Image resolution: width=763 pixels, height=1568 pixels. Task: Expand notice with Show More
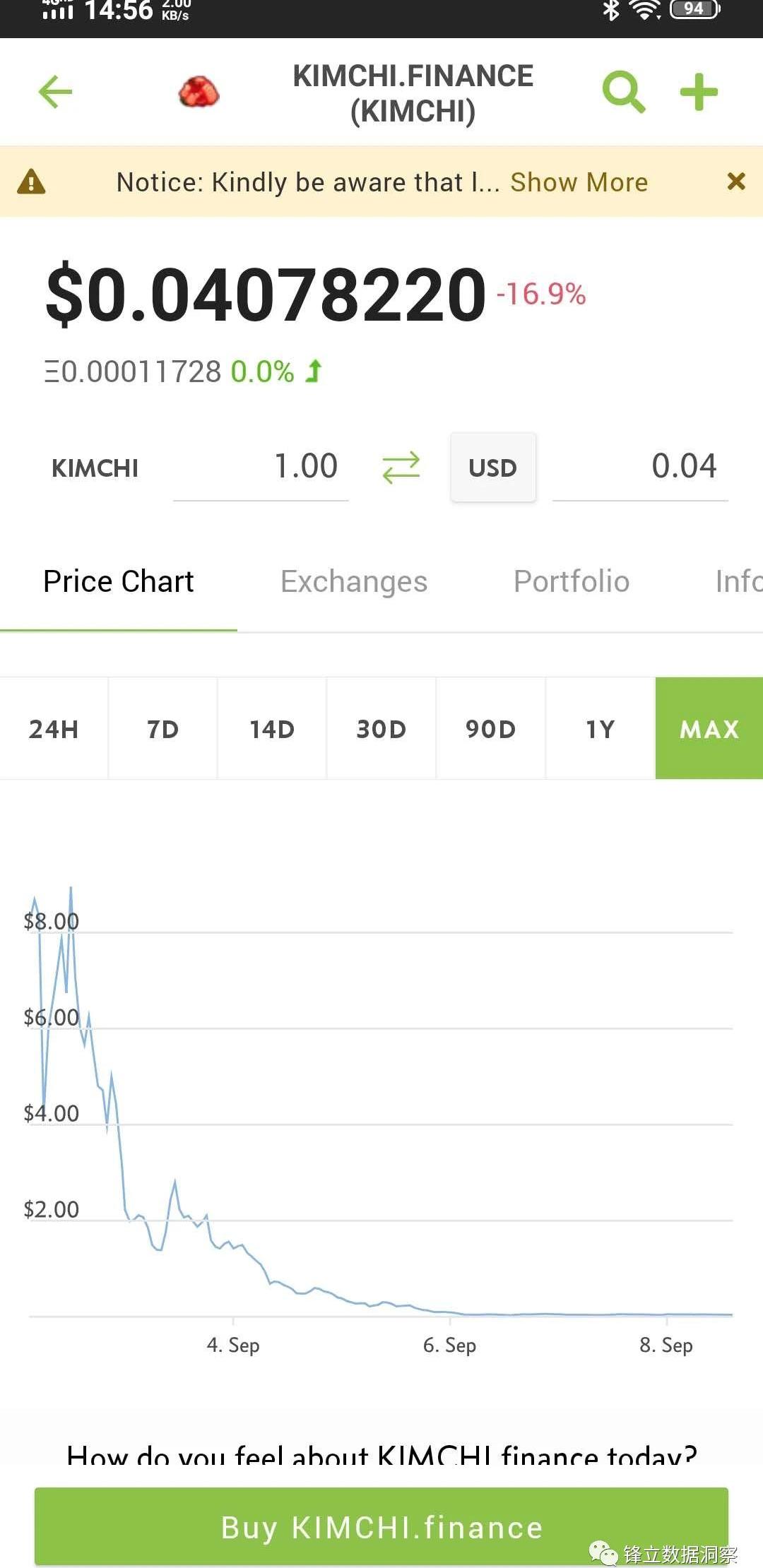pyautogui.click(x=579, y=182)
